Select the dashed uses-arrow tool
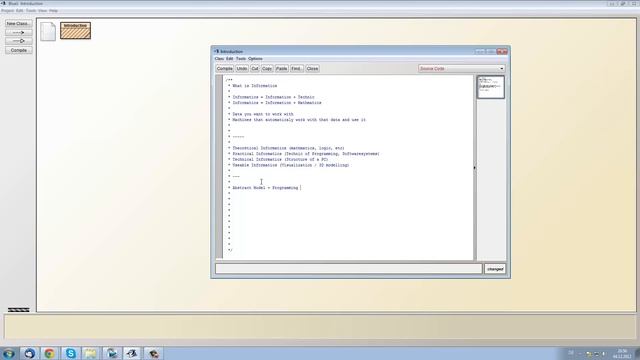 point(18,32)
